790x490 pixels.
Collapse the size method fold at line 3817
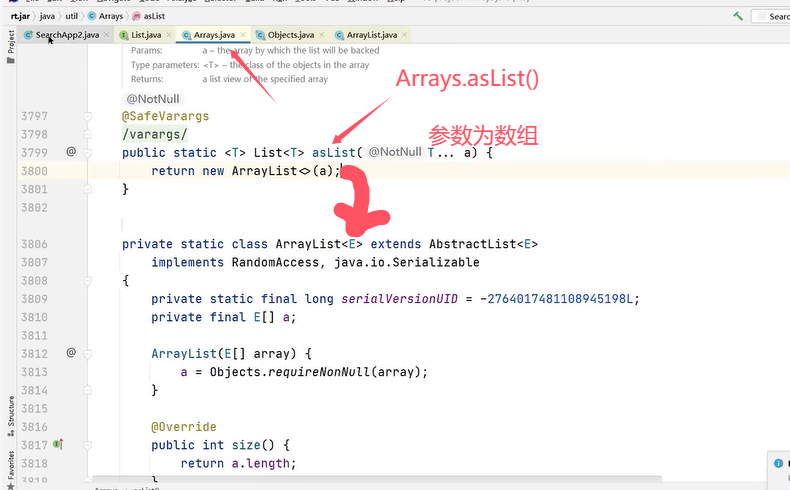[87, 445]
